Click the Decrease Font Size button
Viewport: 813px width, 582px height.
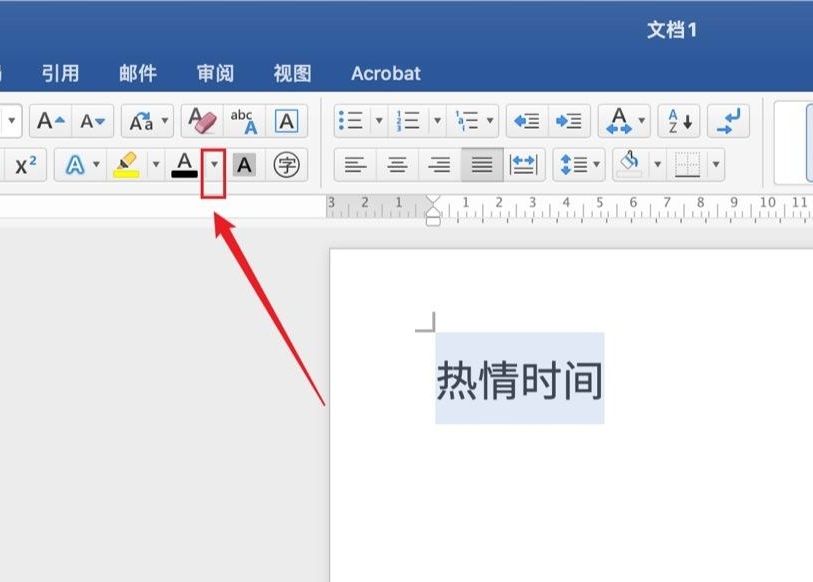93,121
